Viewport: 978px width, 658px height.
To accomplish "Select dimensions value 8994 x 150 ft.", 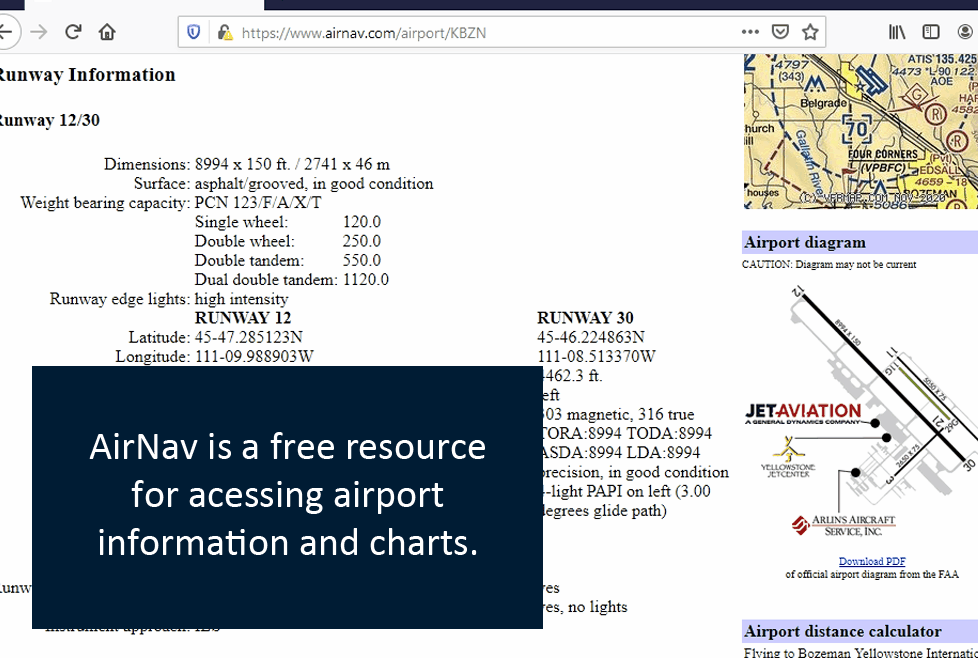I will [243, 164].
